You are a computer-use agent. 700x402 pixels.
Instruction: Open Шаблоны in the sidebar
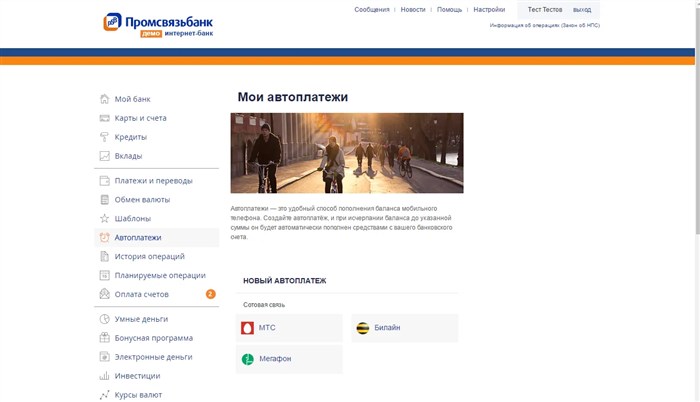click(133, 218)
